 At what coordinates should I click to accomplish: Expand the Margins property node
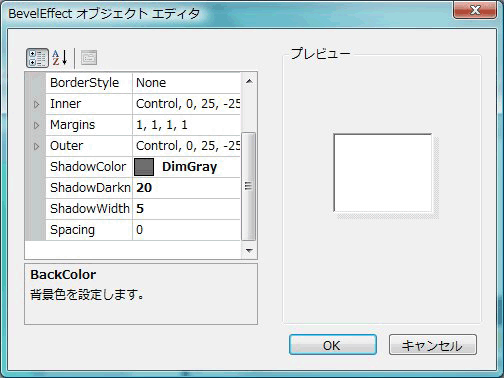coord(36,125)
